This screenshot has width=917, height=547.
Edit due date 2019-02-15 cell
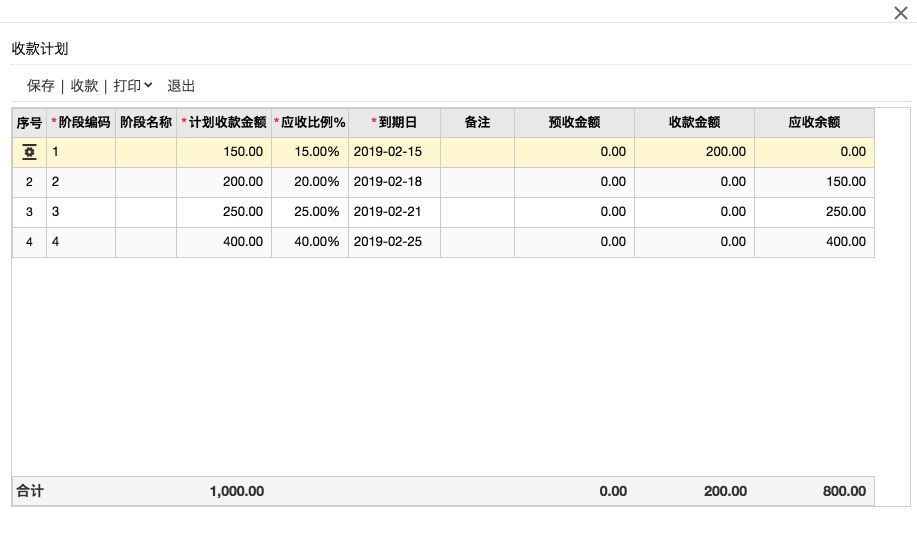(x=394, y=152)
